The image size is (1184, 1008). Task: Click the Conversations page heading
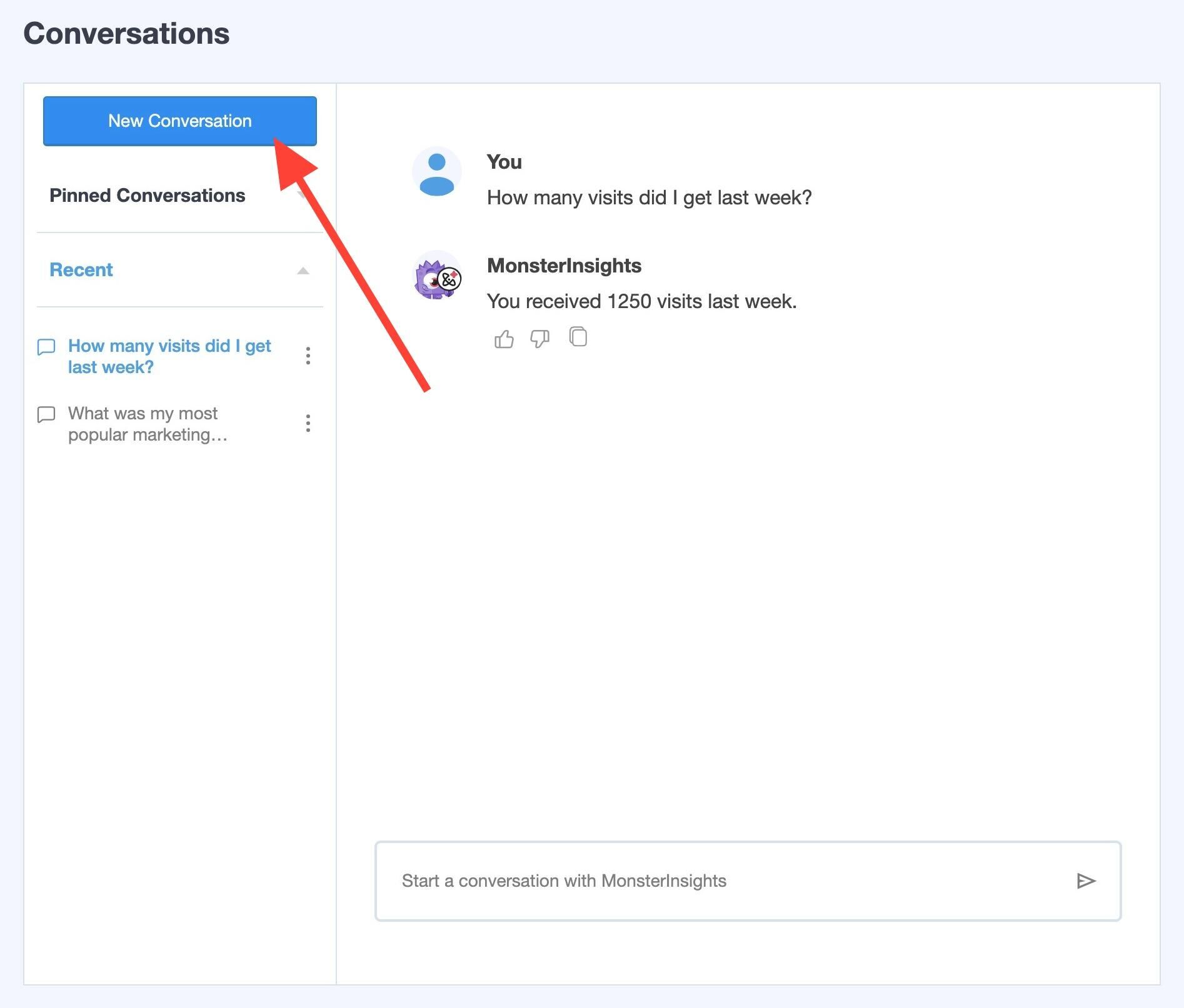(126, 34)
